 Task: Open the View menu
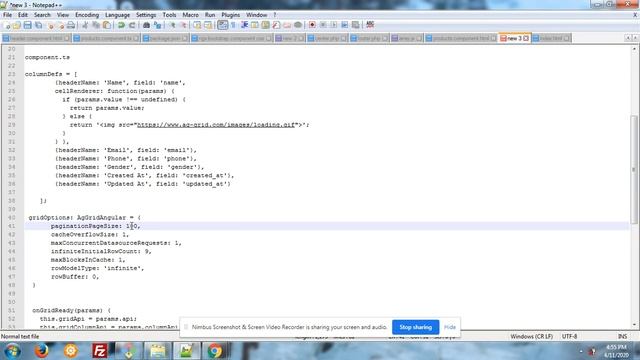click(x=63, y=15)
